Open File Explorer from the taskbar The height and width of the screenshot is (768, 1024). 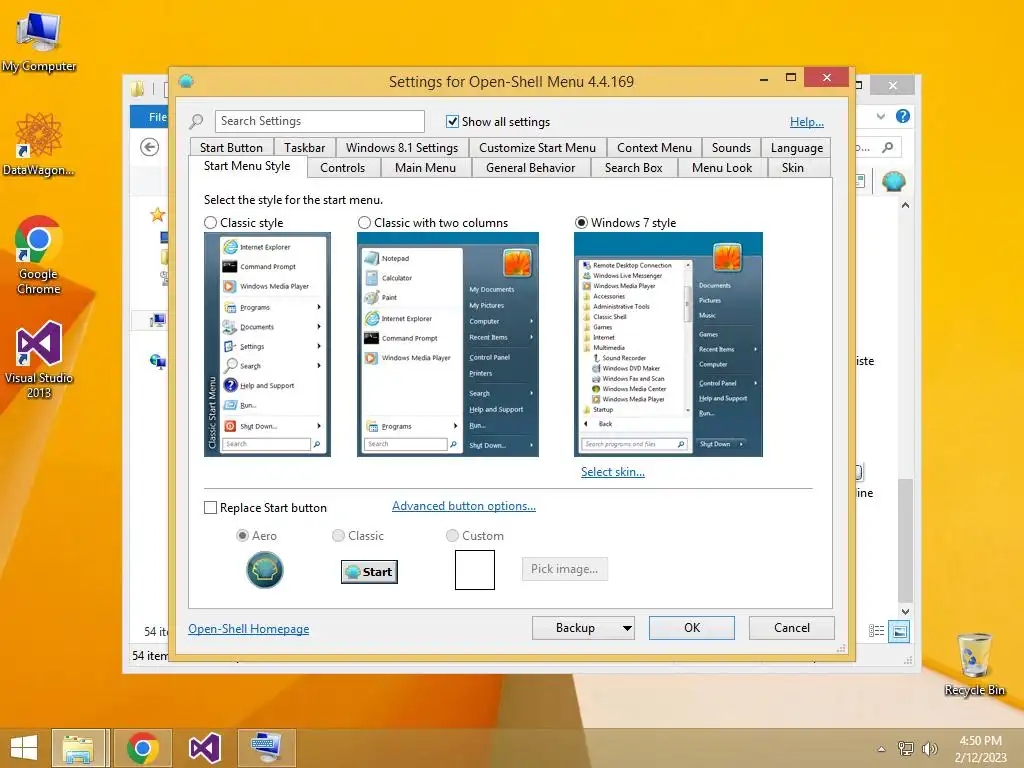tap(78, 748)
